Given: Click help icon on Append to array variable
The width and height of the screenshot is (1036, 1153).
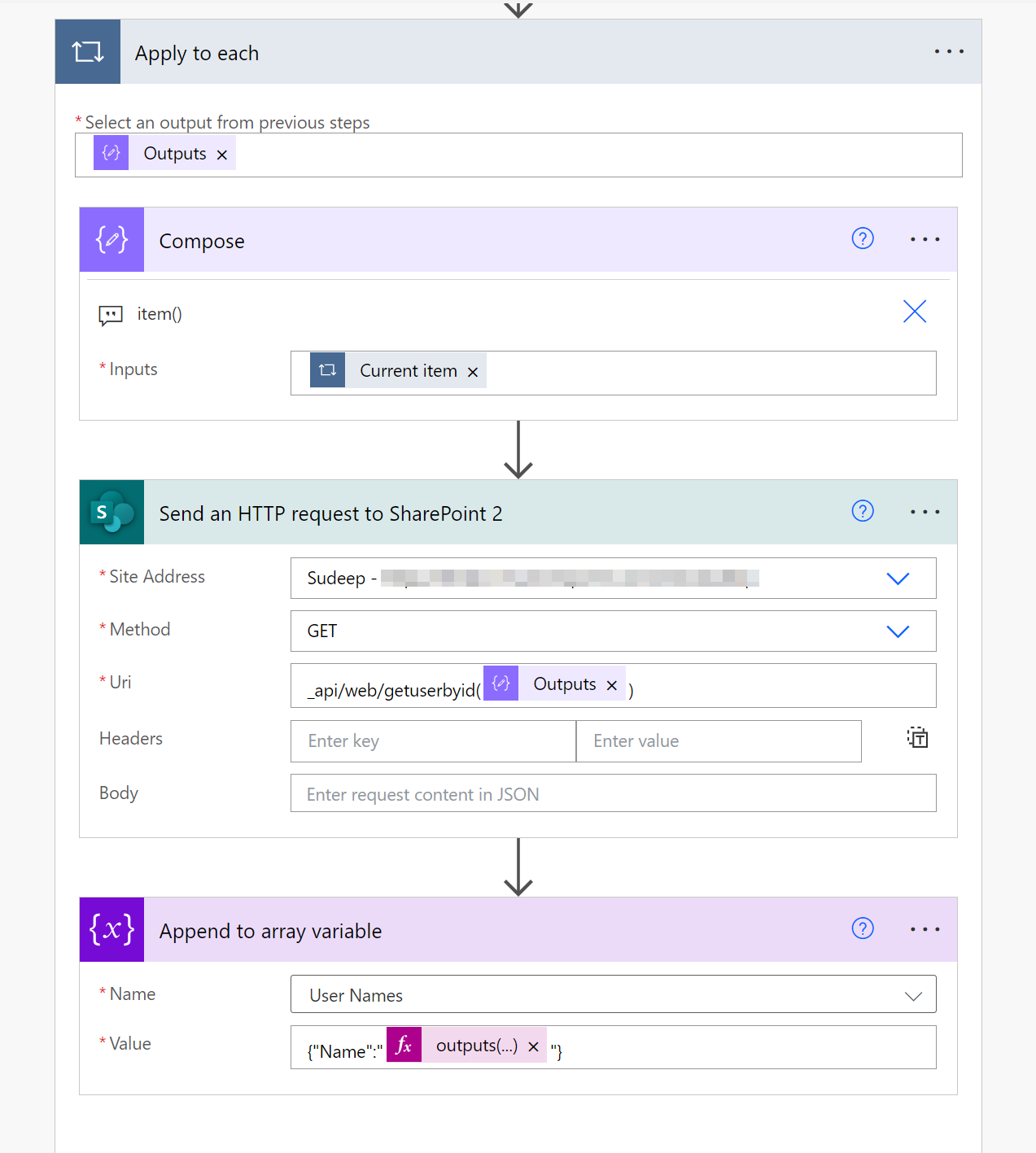Looking at the screenshot, I should [x=863, y=928].
